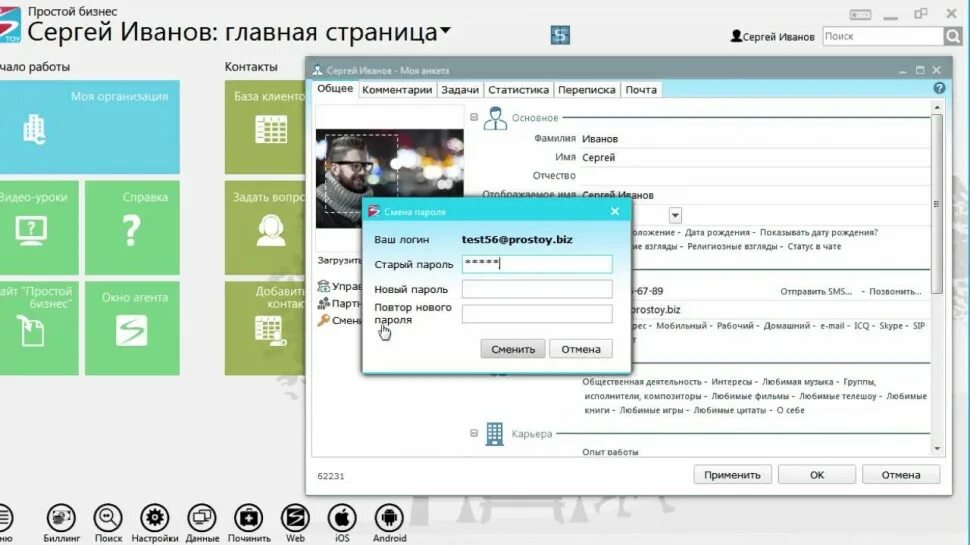
Task: Open the Видео-уроки tile
Action: [39, 228]
